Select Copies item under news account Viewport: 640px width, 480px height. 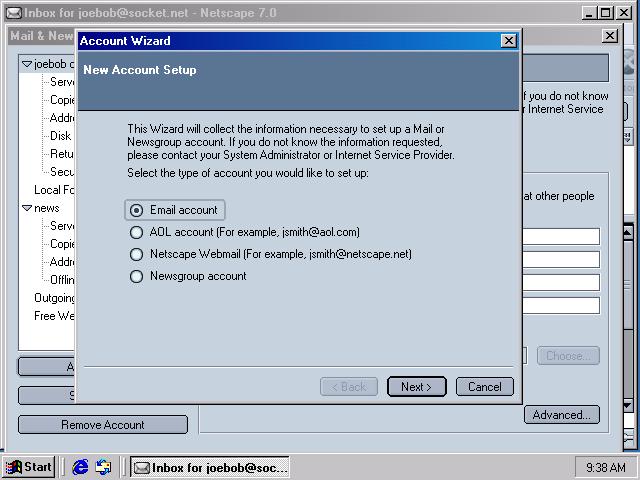(x=62, y=244)
